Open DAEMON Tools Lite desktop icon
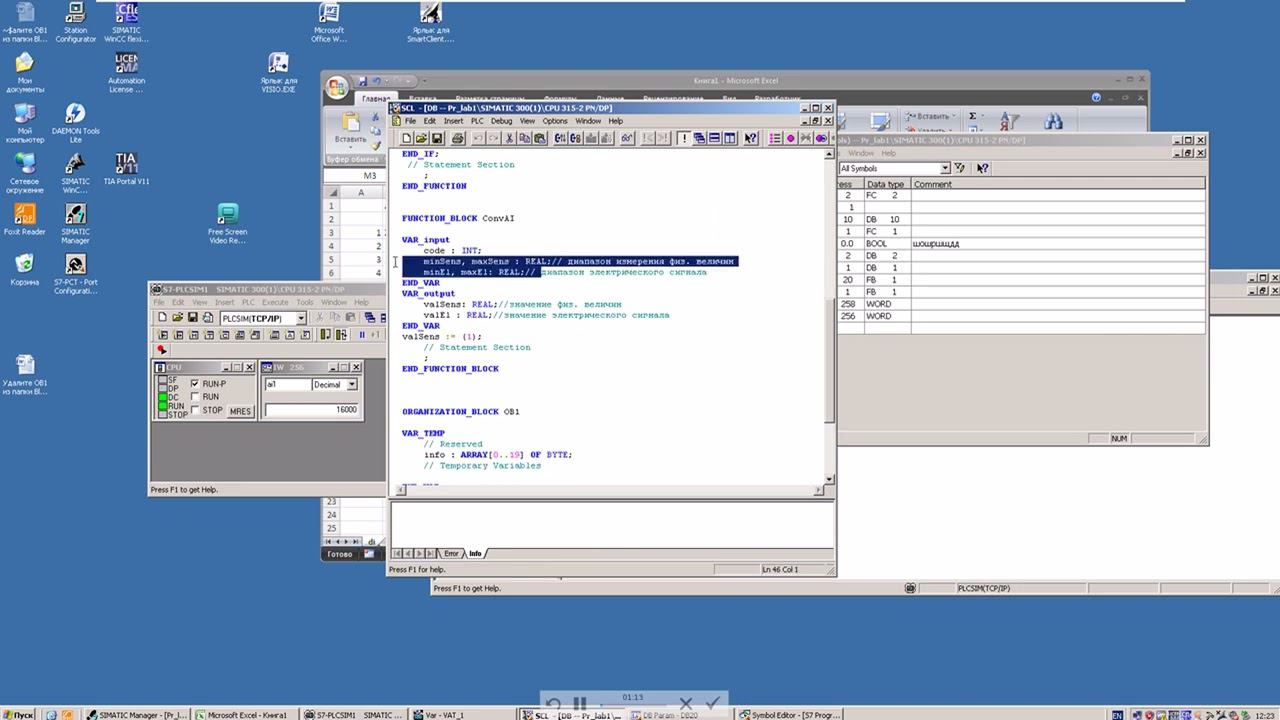The width and height of the screenshot is (1280, 720). [75, 123]
